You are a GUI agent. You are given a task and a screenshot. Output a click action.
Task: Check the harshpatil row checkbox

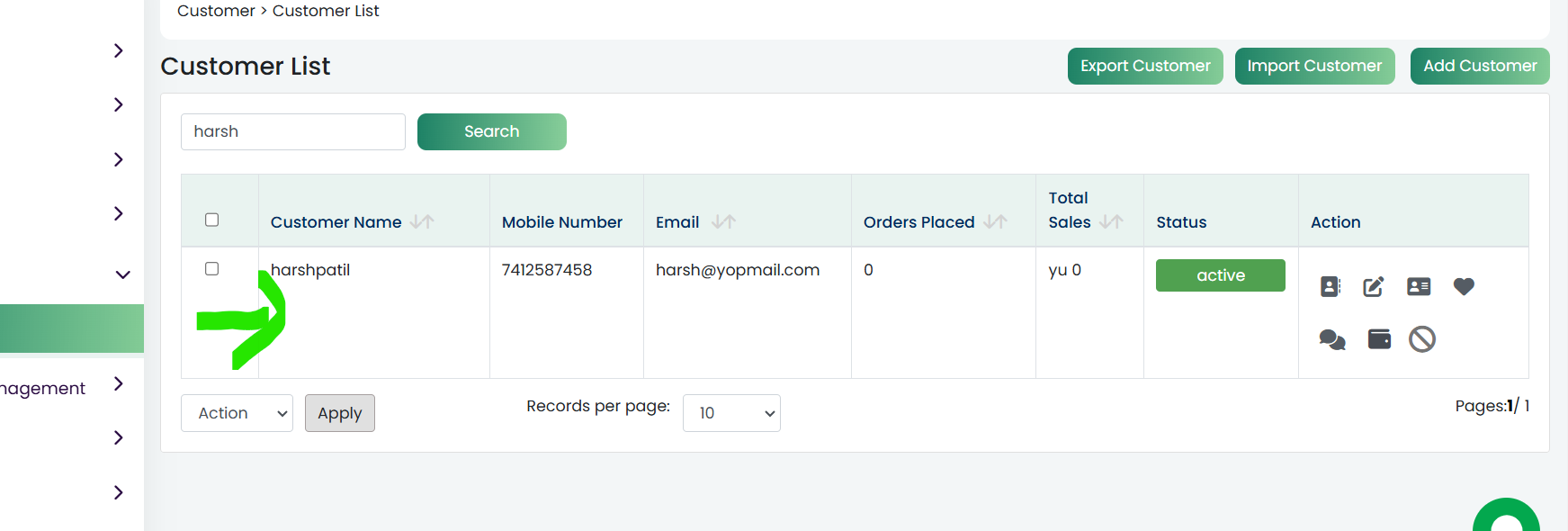(x=212, y=268)
